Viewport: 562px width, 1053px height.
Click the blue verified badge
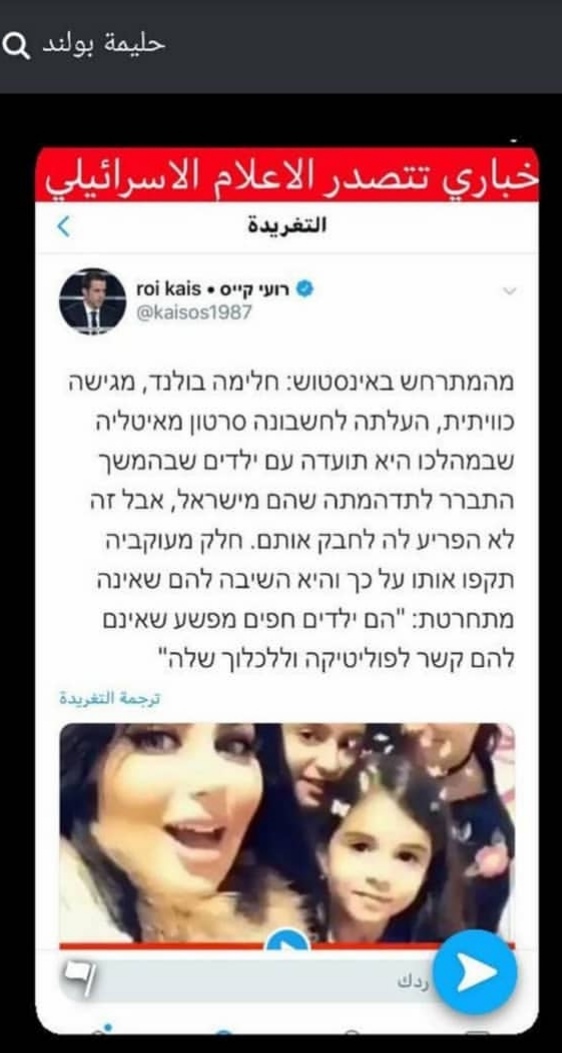click(x=306, y=289)
